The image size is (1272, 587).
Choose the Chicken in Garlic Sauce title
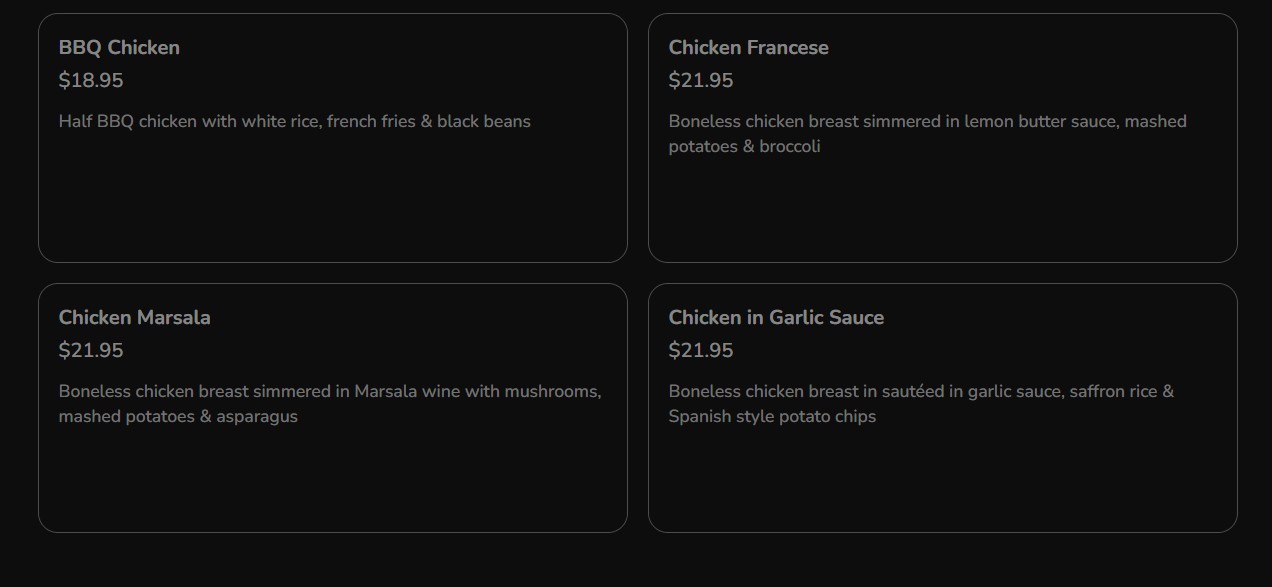[776, 318]
